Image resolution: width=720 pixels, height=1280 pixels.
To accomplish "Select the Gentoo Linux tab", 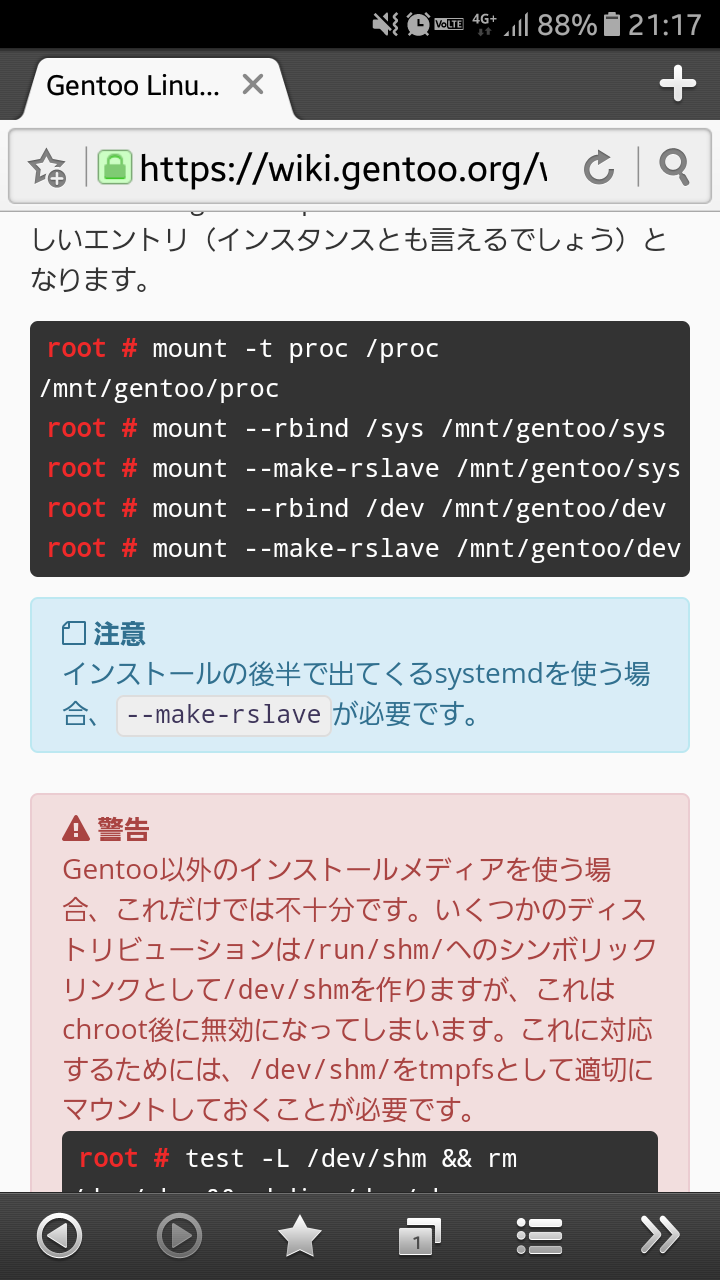I will [133, 86].
